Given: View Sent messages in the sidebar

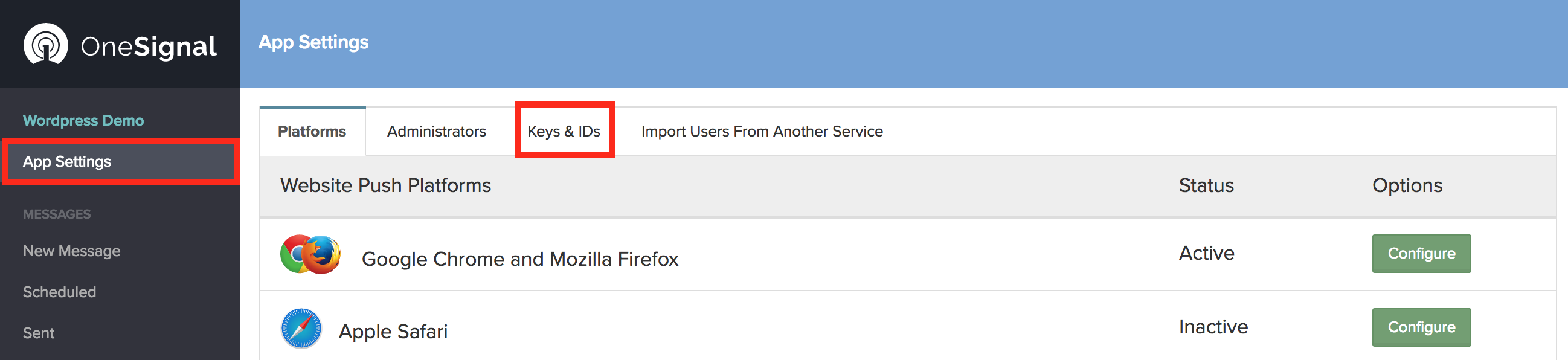Looking at the screenshot, I should click(x=38, y=333).
